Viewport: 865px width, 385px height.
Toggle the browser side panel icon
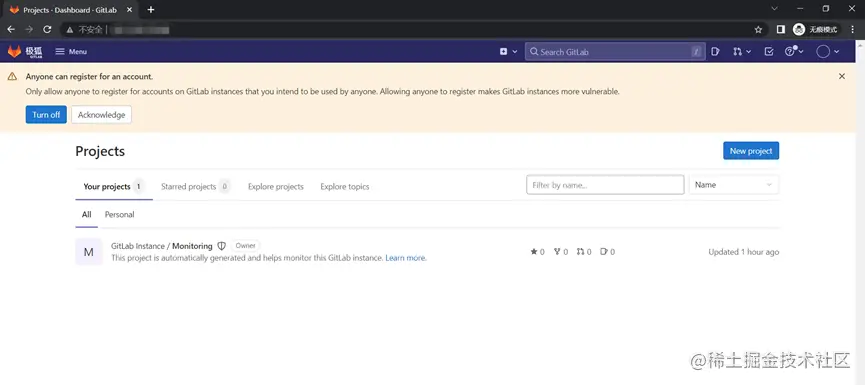tap(781, 29)
